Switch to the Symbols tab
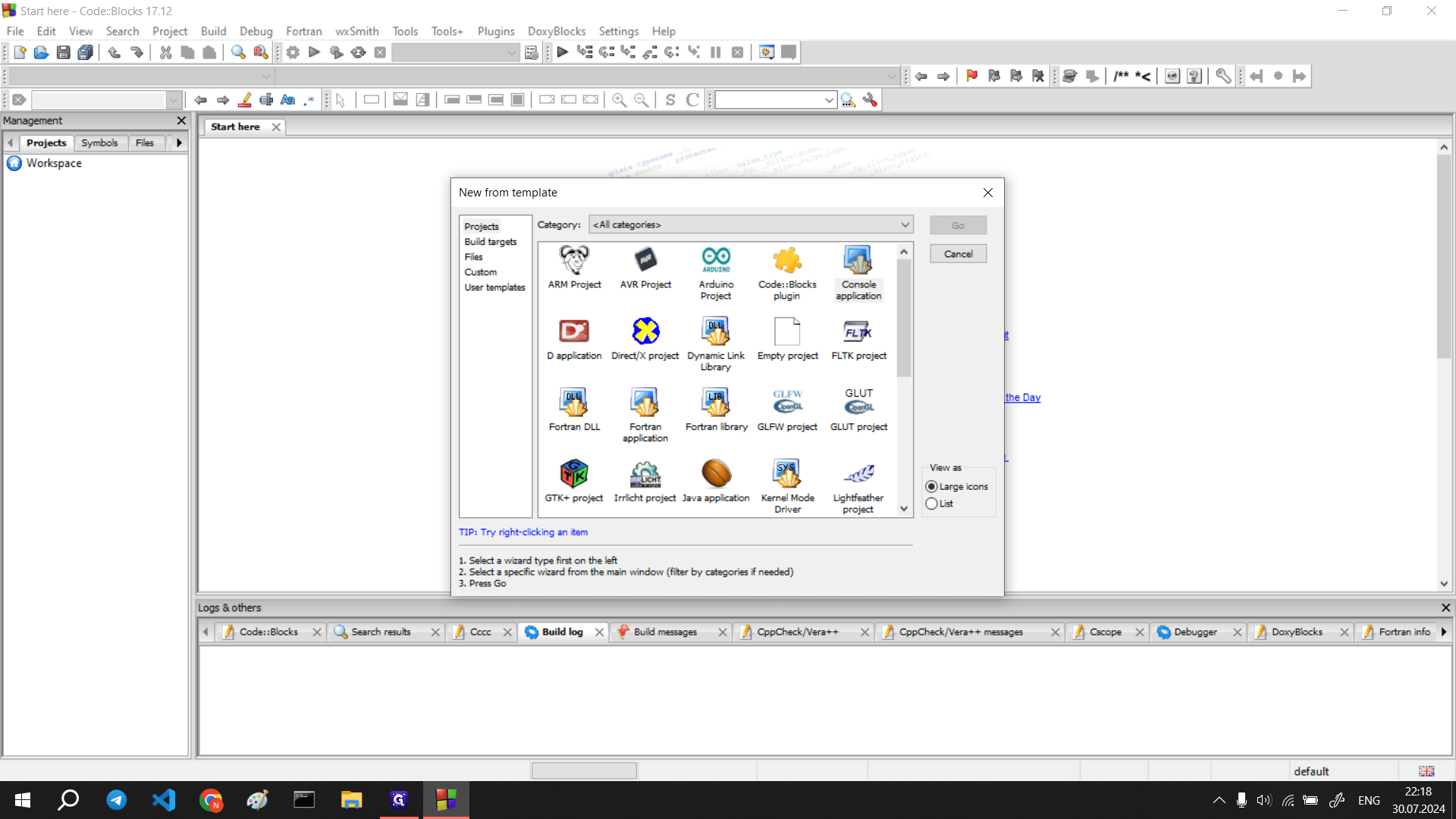This screenshot has height=819, width=1456. pos(99,143)
